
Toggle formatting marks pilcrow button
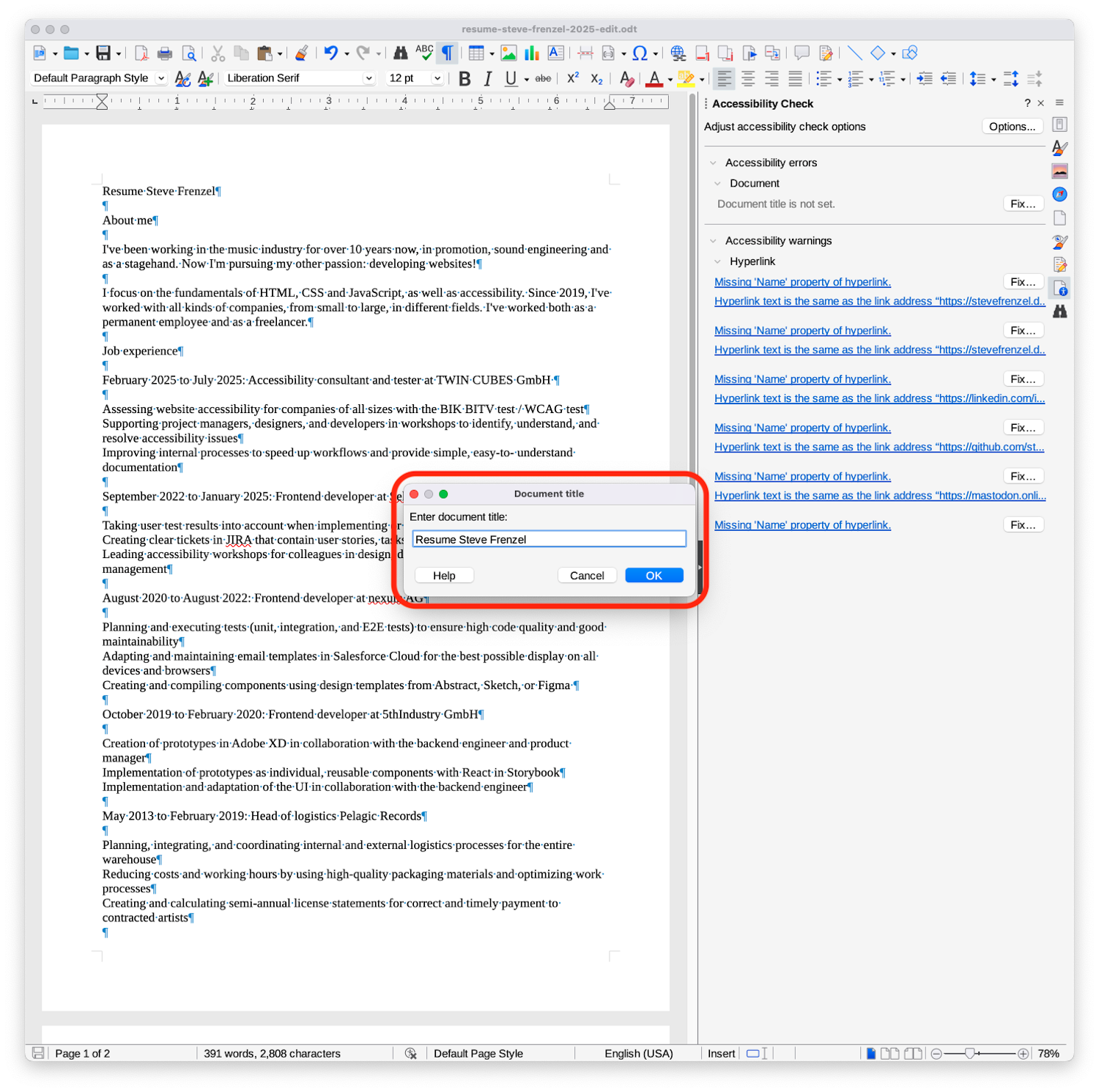pyautogui.click(x=447, y=53)
